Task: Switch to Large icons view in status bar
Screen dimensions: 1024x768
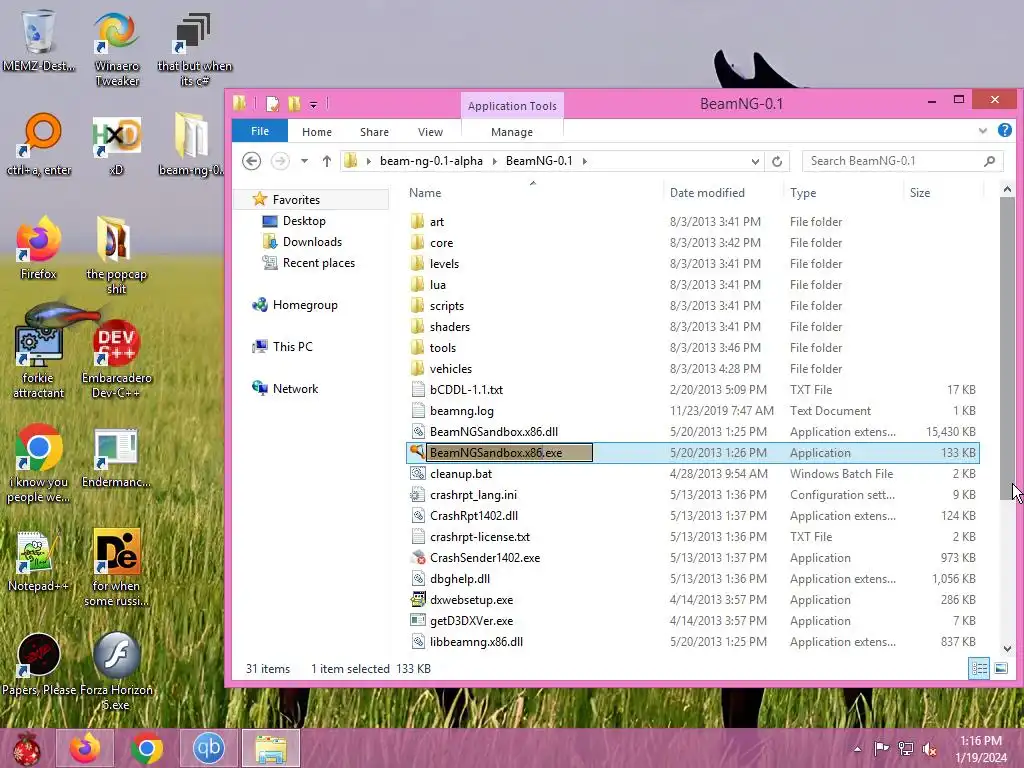Action: pos(1000,668)
